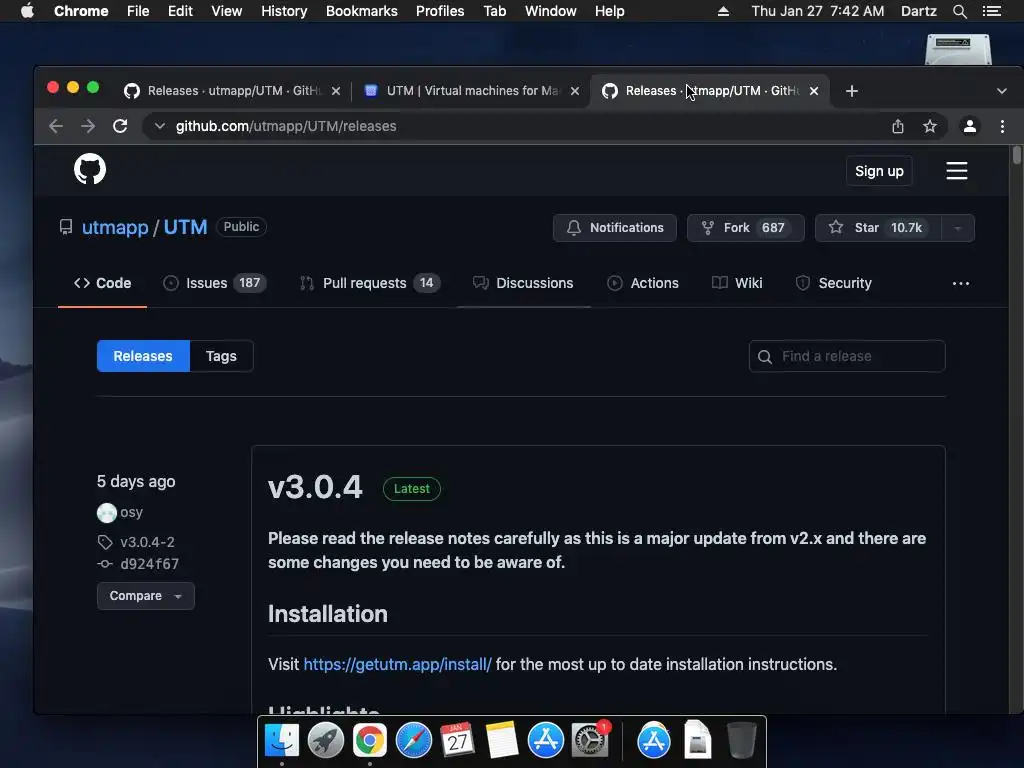Viewport: 1024px width, 768px height.
Task: Close the first Releases GitHub tab
Action: click(x=336, y=91)
